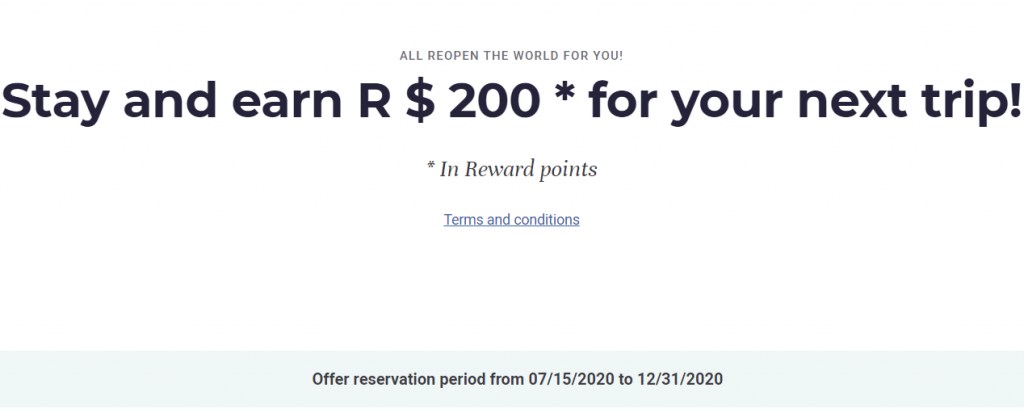Click 'next trip!' at the headline end
This screenshot has width=1024, height=413.
click(x=908, y=101)
